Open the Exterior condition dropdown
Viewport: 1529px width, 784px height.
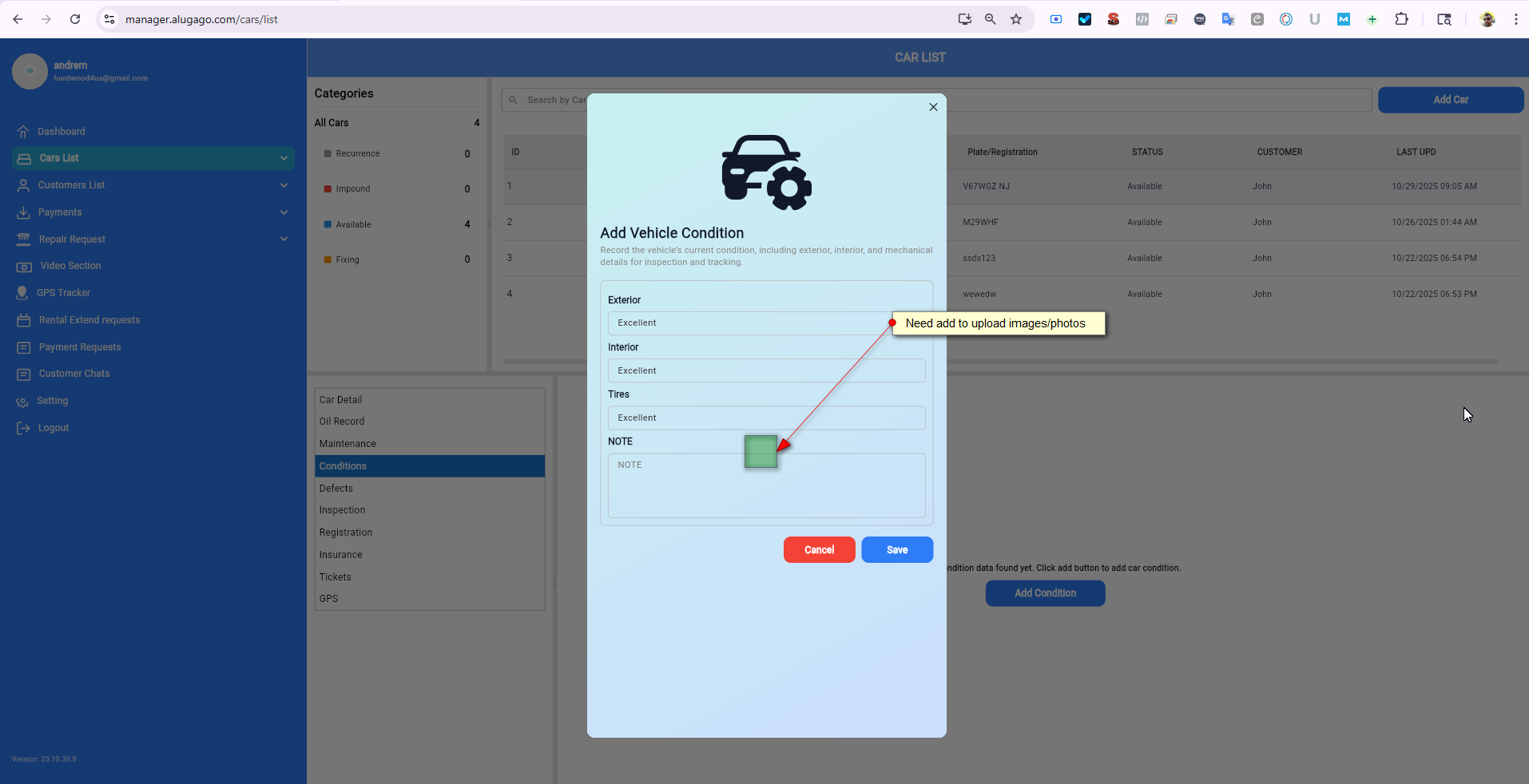749,323
